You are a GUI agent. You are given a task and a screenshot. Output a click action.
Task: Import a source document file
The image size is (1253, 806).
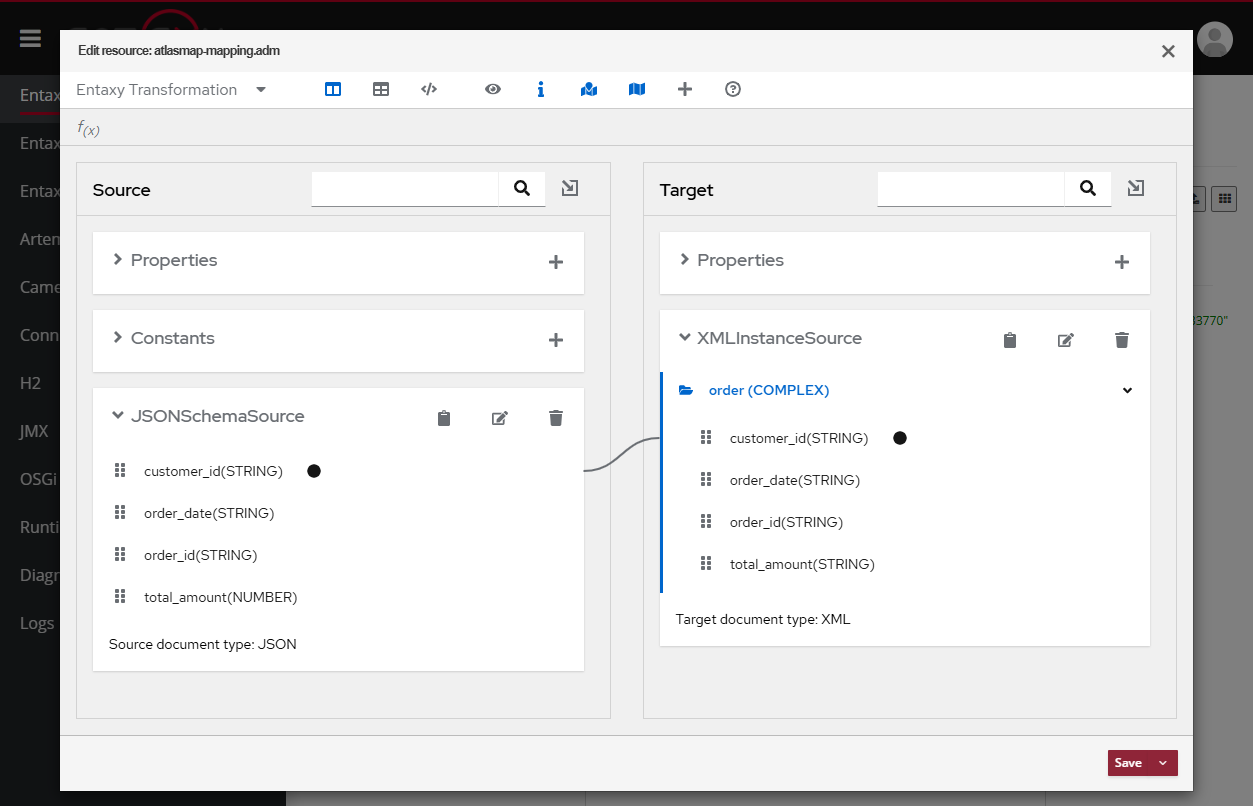pos(570,188)
